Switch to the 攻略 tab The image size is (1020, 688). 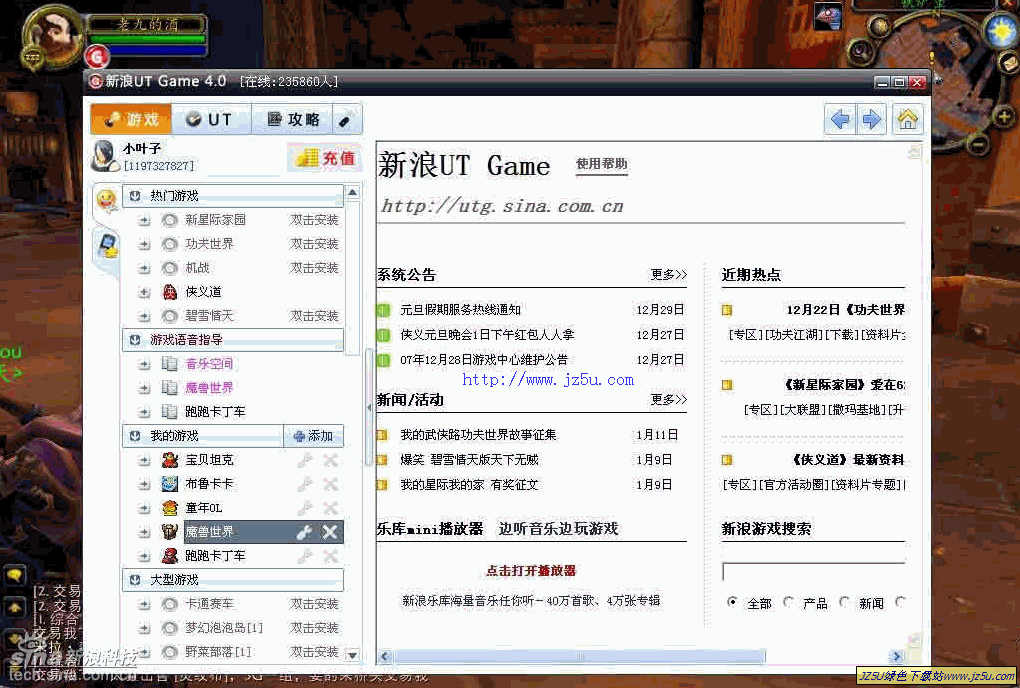pyautogui.click(x=292, y=120)
